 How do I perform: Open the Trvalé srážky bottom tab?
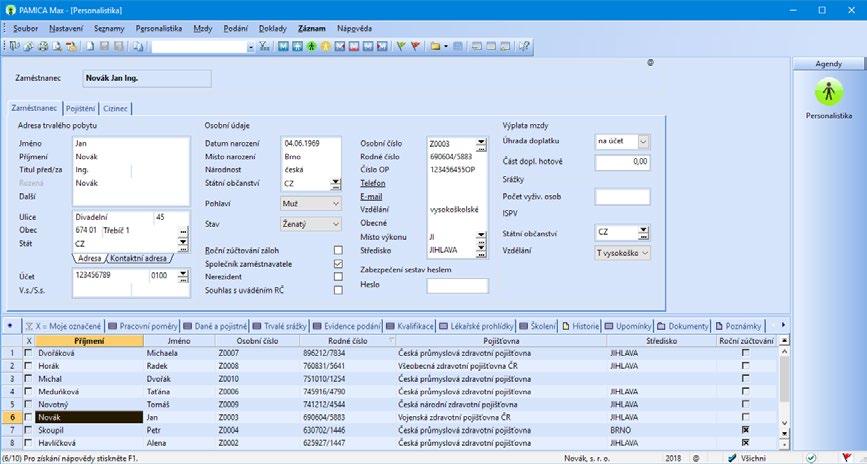click(x=279, y=326)
